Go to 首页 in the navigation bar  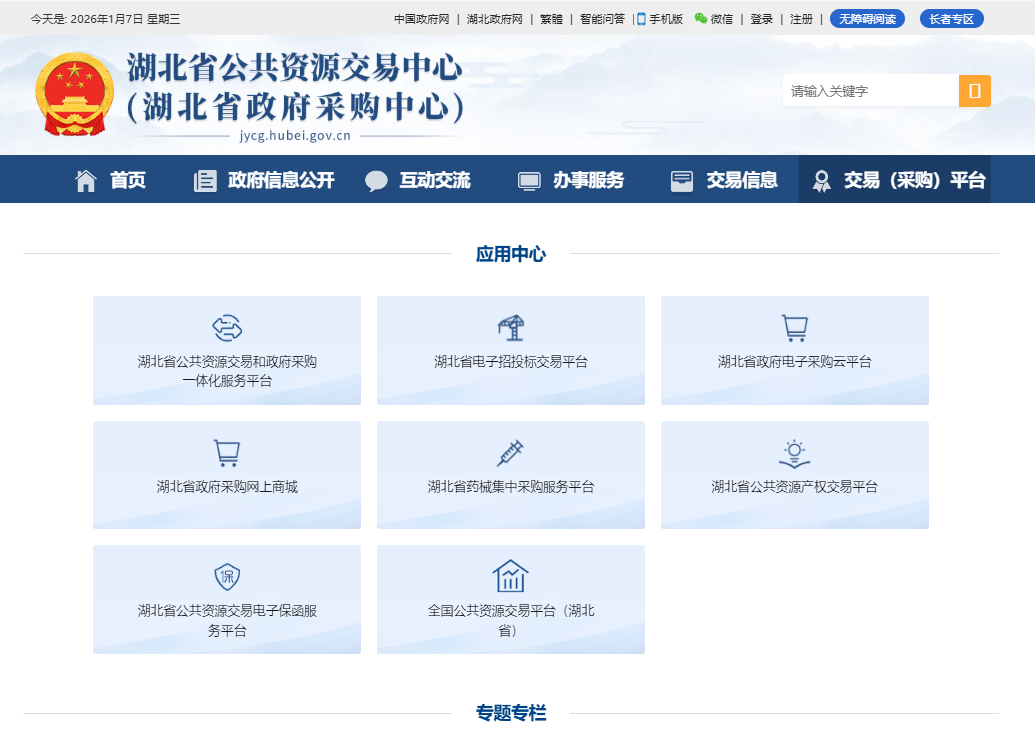110,180
